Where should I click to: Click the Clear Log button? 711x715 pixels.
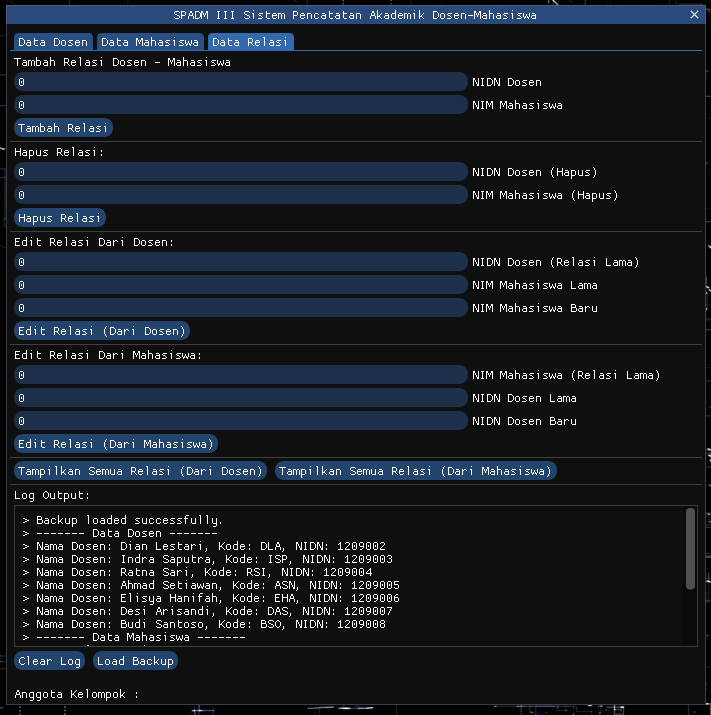point(50,661)
